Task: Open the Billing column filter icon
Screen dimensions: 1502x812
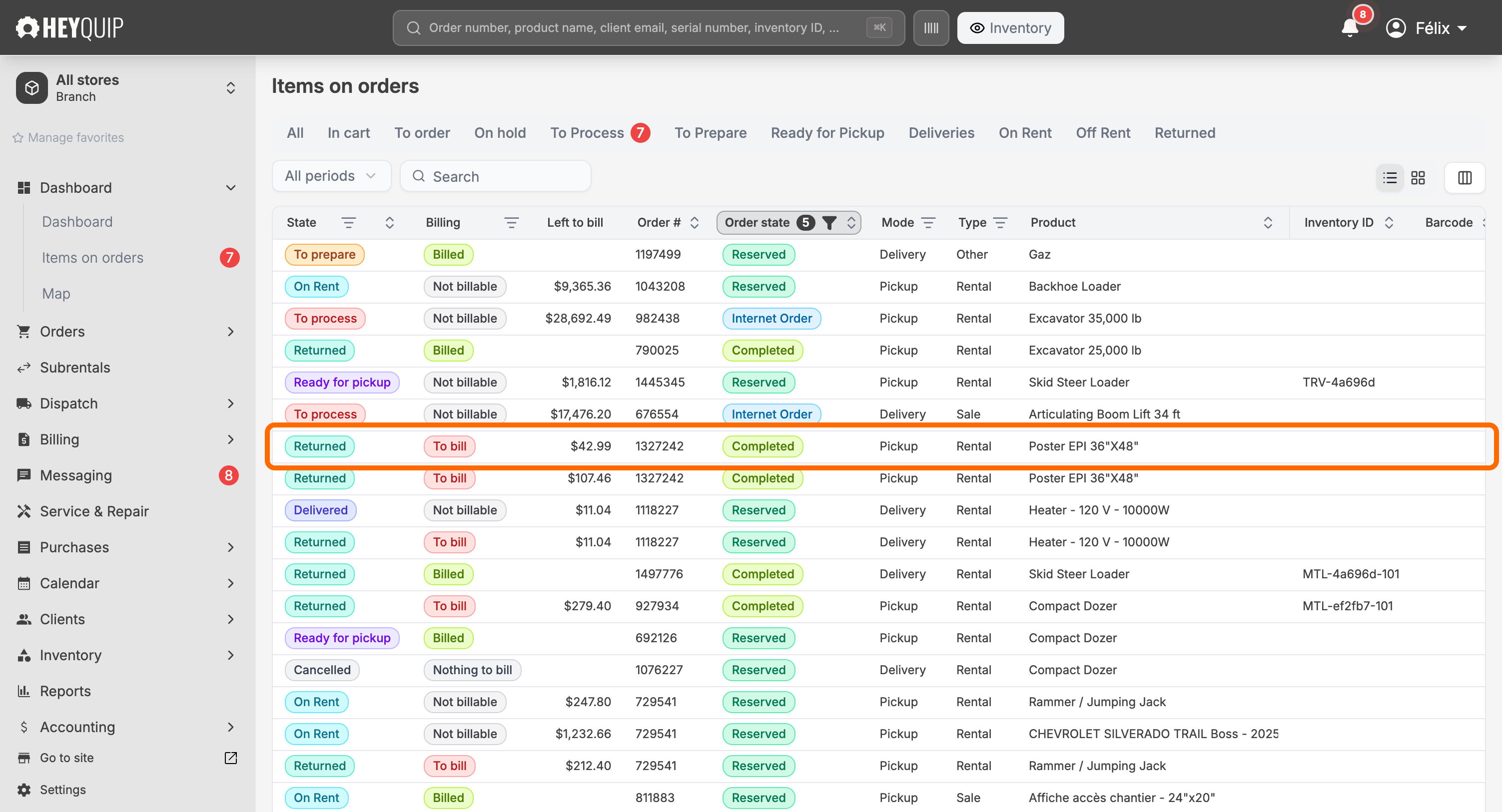Action: click(x=511, y=222)
